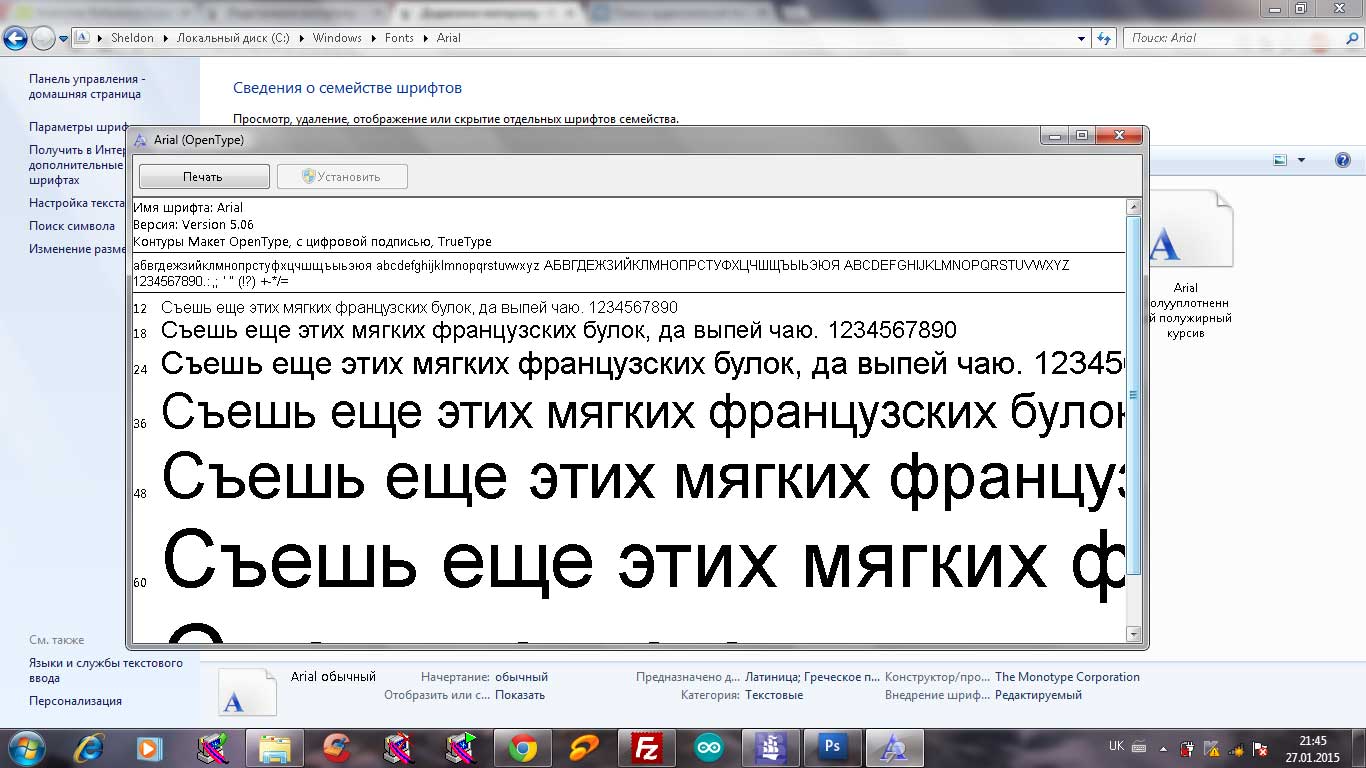Go back in the Fonts Explorer window

pos(15,38)
